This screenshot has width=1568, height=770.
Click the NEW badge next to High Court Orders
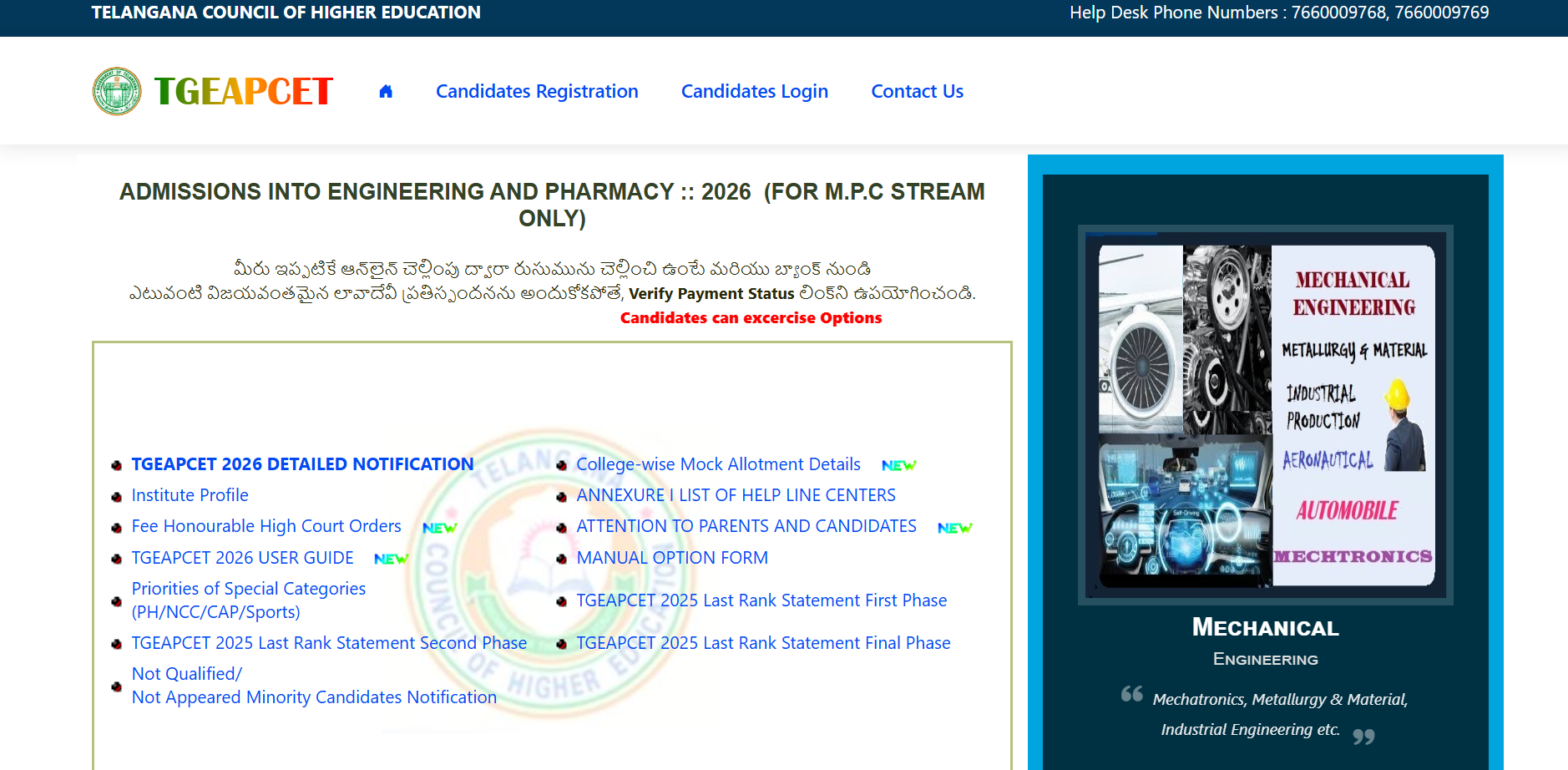[440, 528]
